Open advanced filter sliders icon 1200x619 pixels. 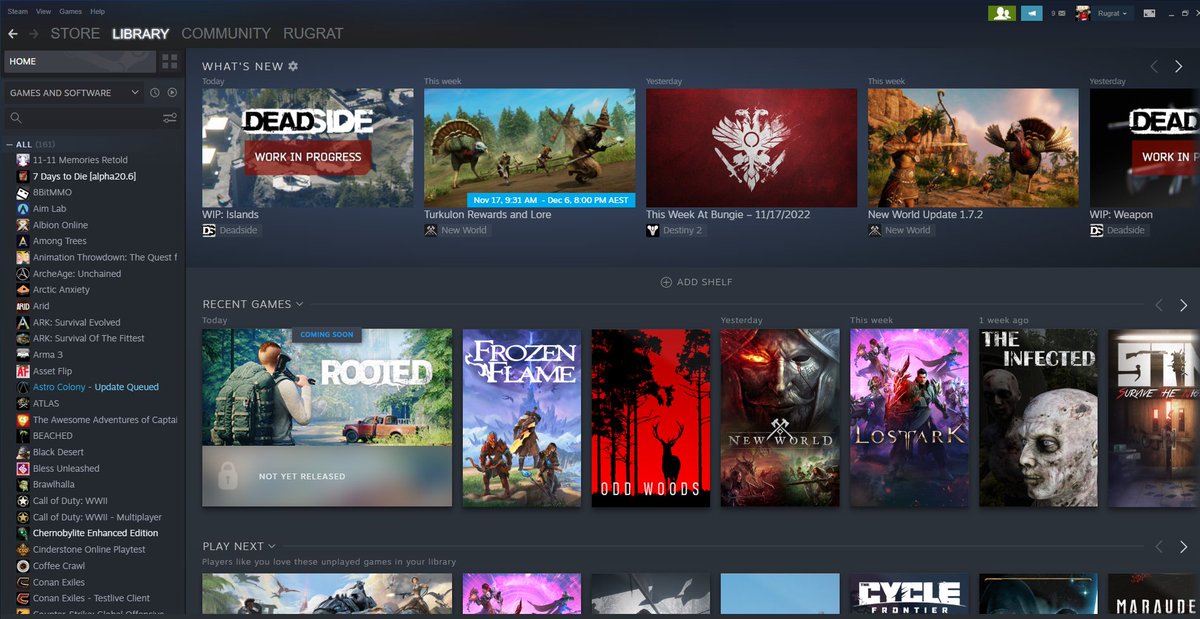[170, 118]
